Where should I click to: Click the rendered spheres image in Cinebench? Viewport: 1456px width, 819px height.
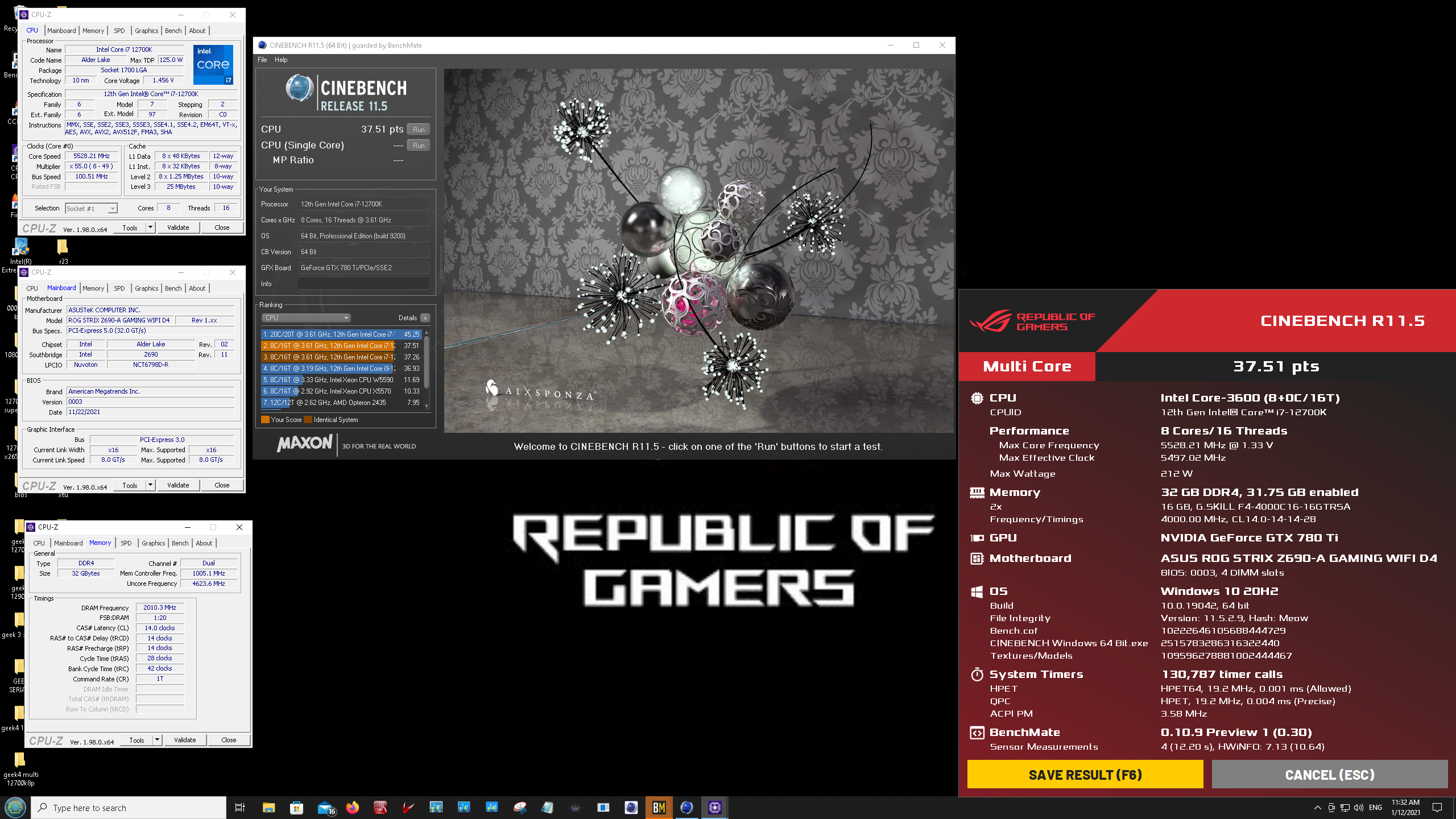coord(698,251)
